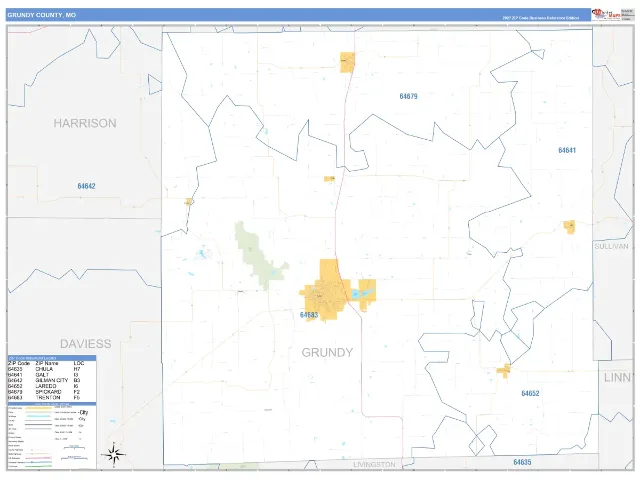Click the ZIP code locator table header bar
This screenshot has height=480, width=640.
(x=52, y=358)
